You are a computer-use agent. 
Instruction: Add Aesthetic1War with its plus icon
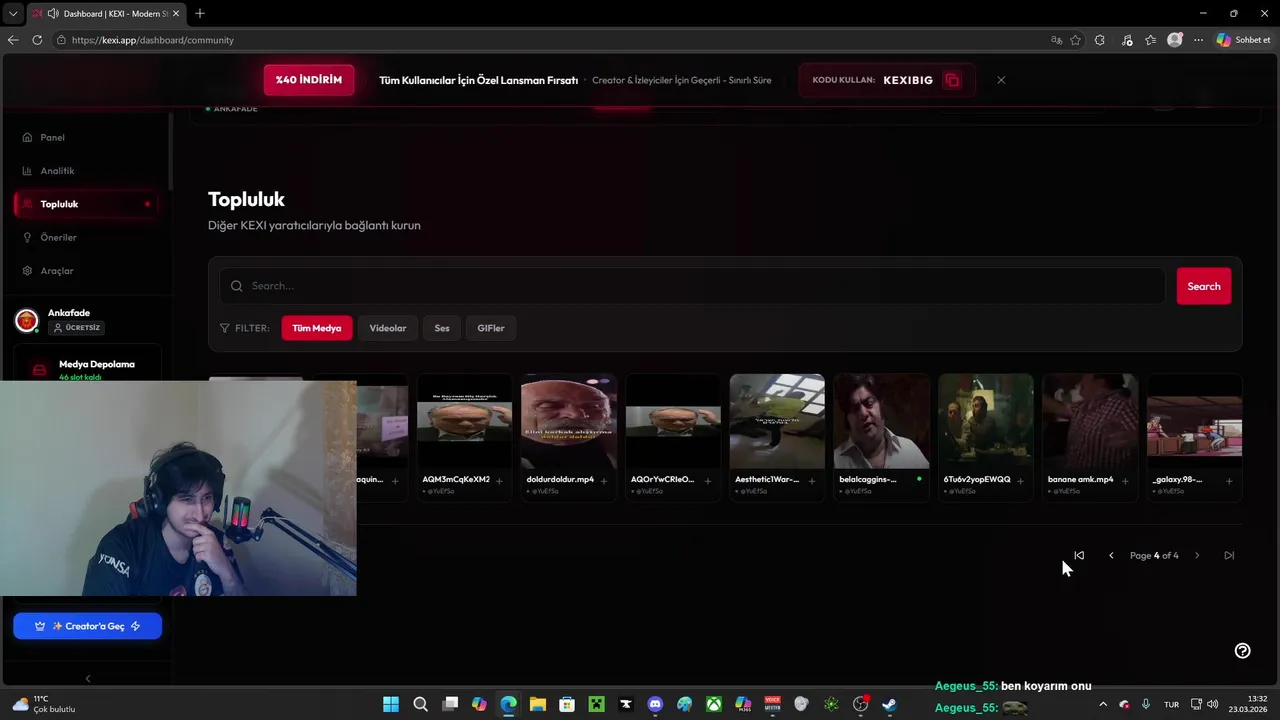(811, 481)
